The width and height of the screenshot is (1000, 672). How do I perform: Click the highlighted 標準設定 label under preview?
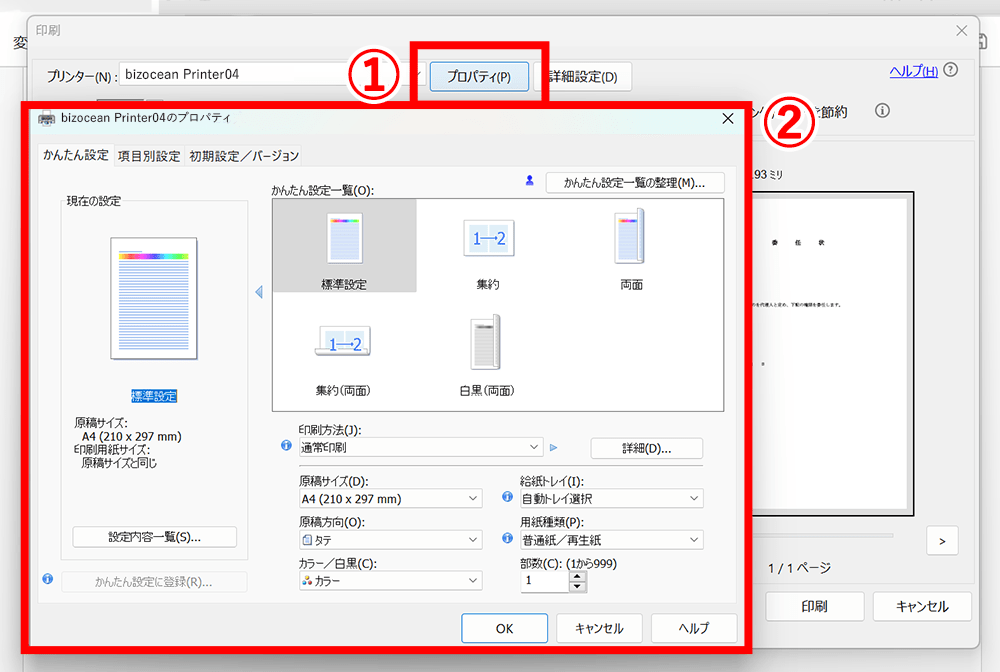coord(154,396)
